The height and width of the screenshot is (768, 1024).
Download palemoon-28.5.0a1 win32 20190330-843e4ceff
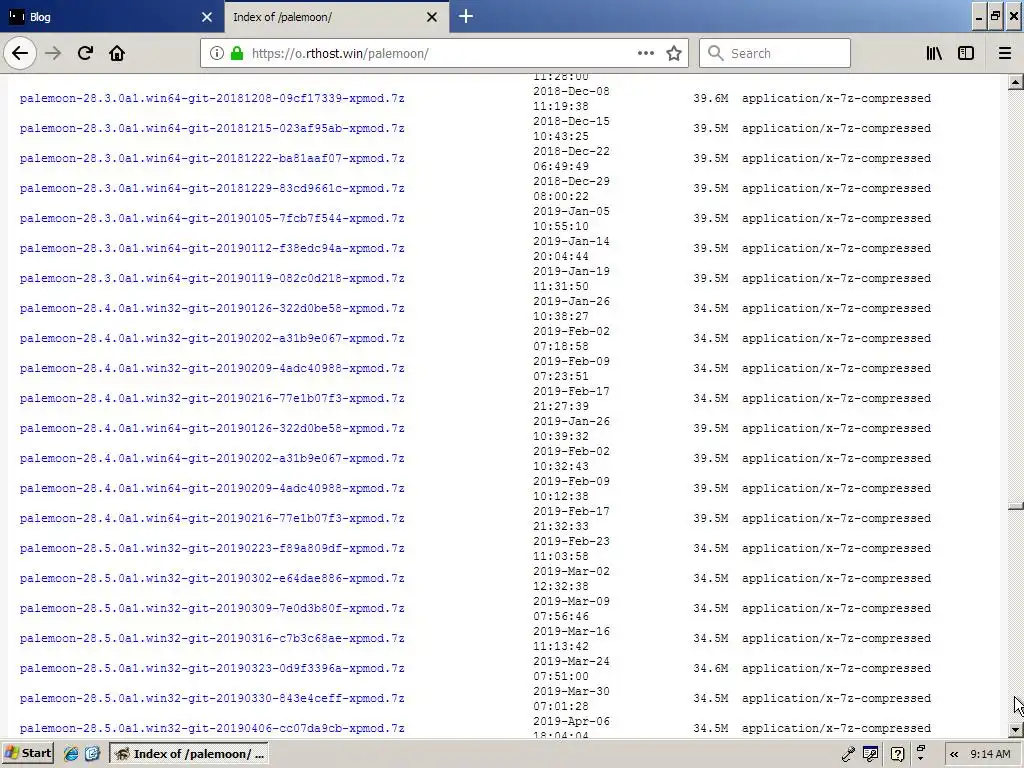coord(212,699)
